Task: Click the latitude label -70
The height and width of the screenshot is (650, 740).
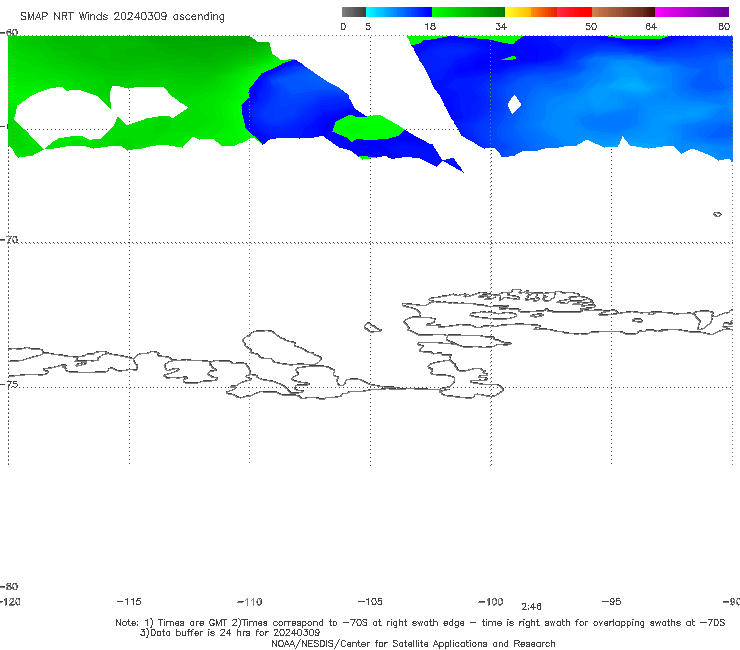Action: [9, 239]
